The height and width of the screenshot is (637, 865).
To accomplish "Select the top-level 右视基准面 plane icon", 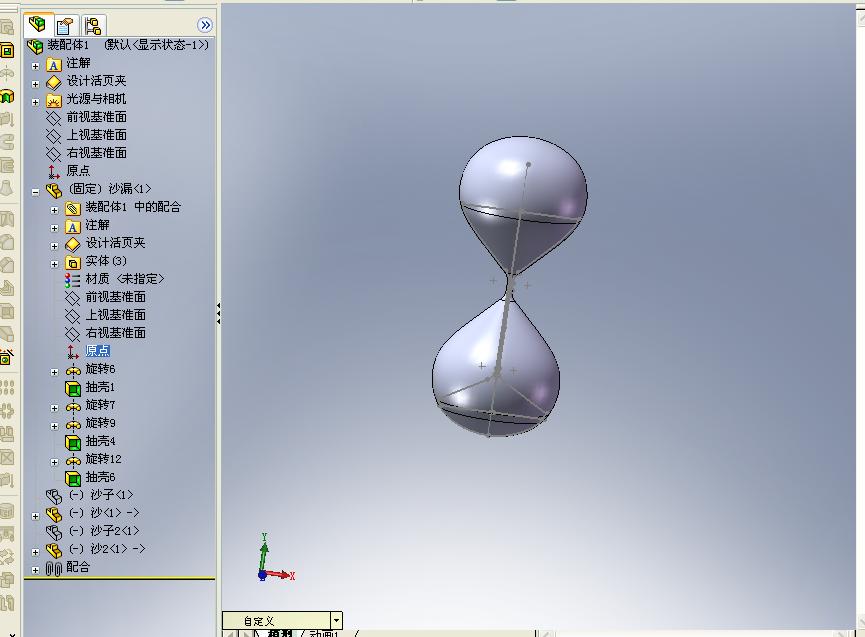I will [x=54, y=154].
